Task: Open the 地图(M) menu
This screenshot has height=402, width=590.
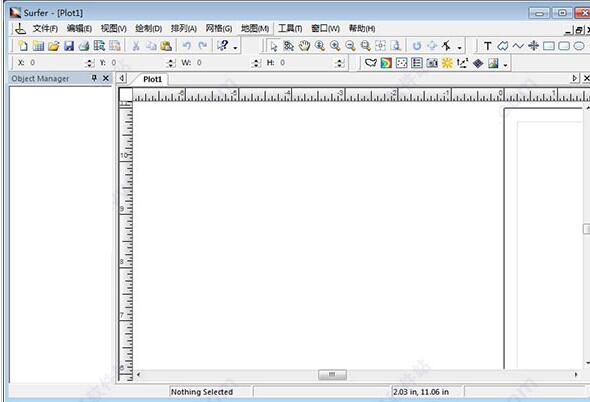Action: click(255, 29)
